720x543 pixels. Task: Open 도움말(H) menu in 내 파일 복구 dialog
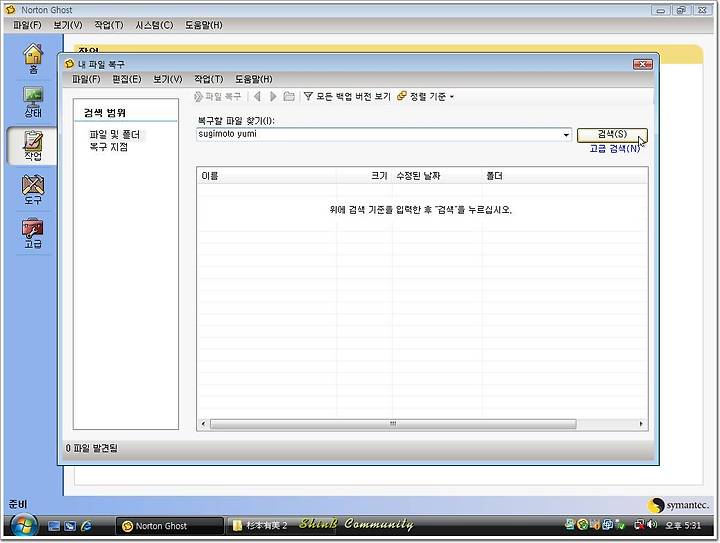[253, 79]
